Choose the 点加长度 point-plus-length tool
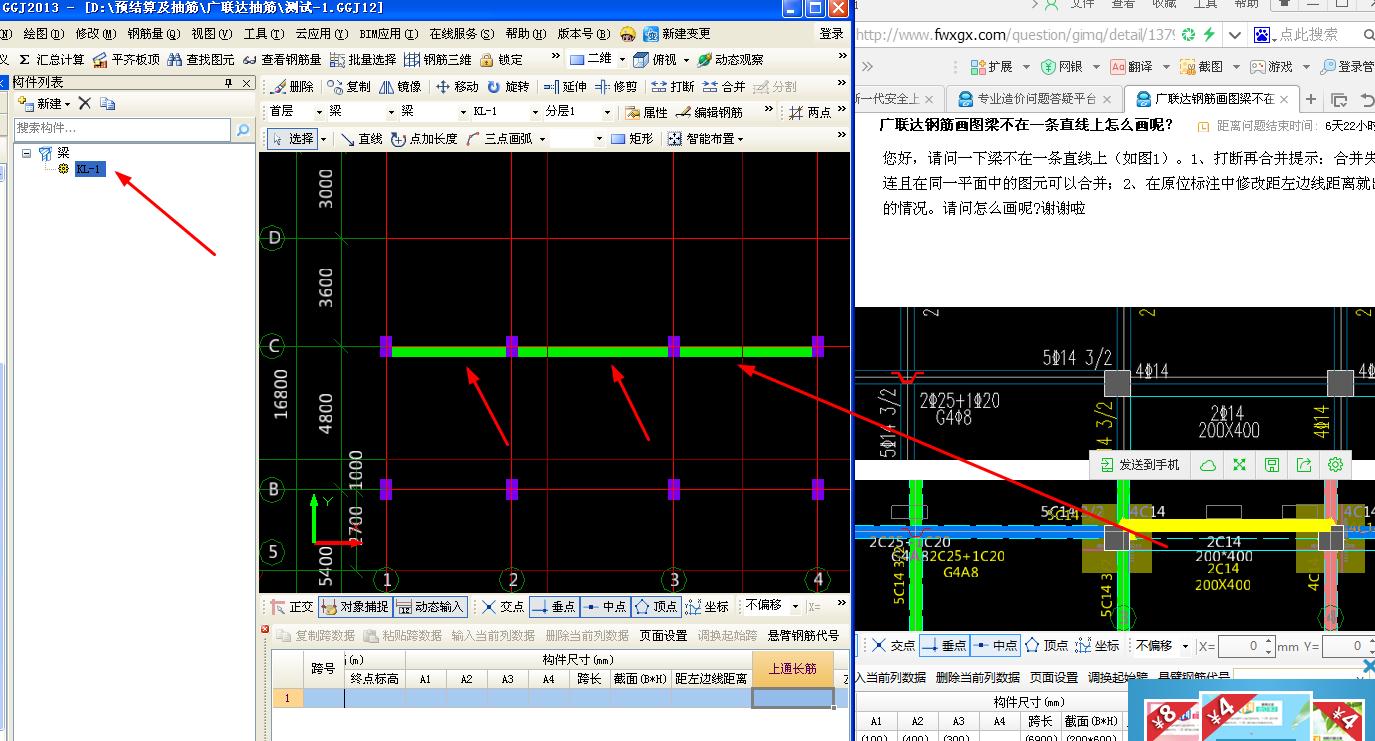The width and height of the screenshot is (1375, 741). click(x=424, y=139)
